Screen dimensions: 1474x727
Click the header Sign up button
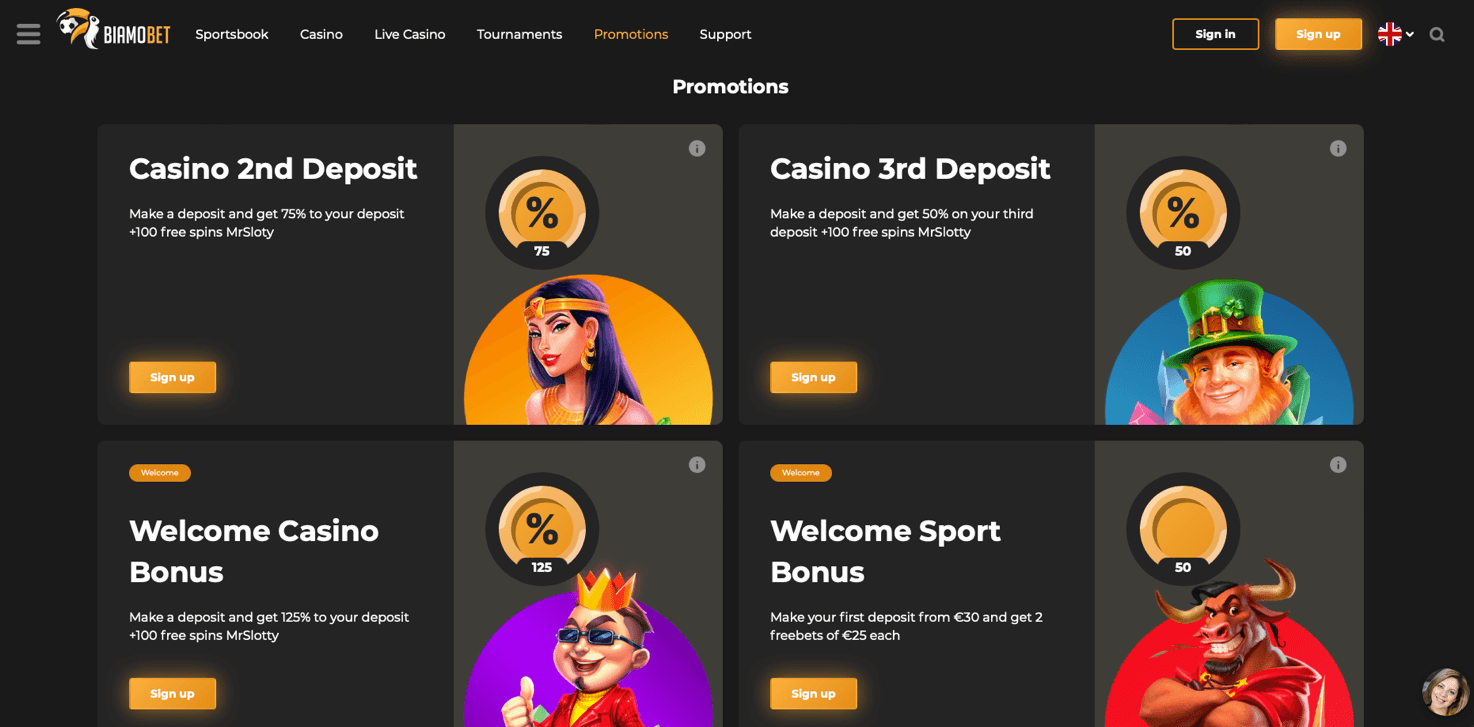click(x=1318, y=34)
